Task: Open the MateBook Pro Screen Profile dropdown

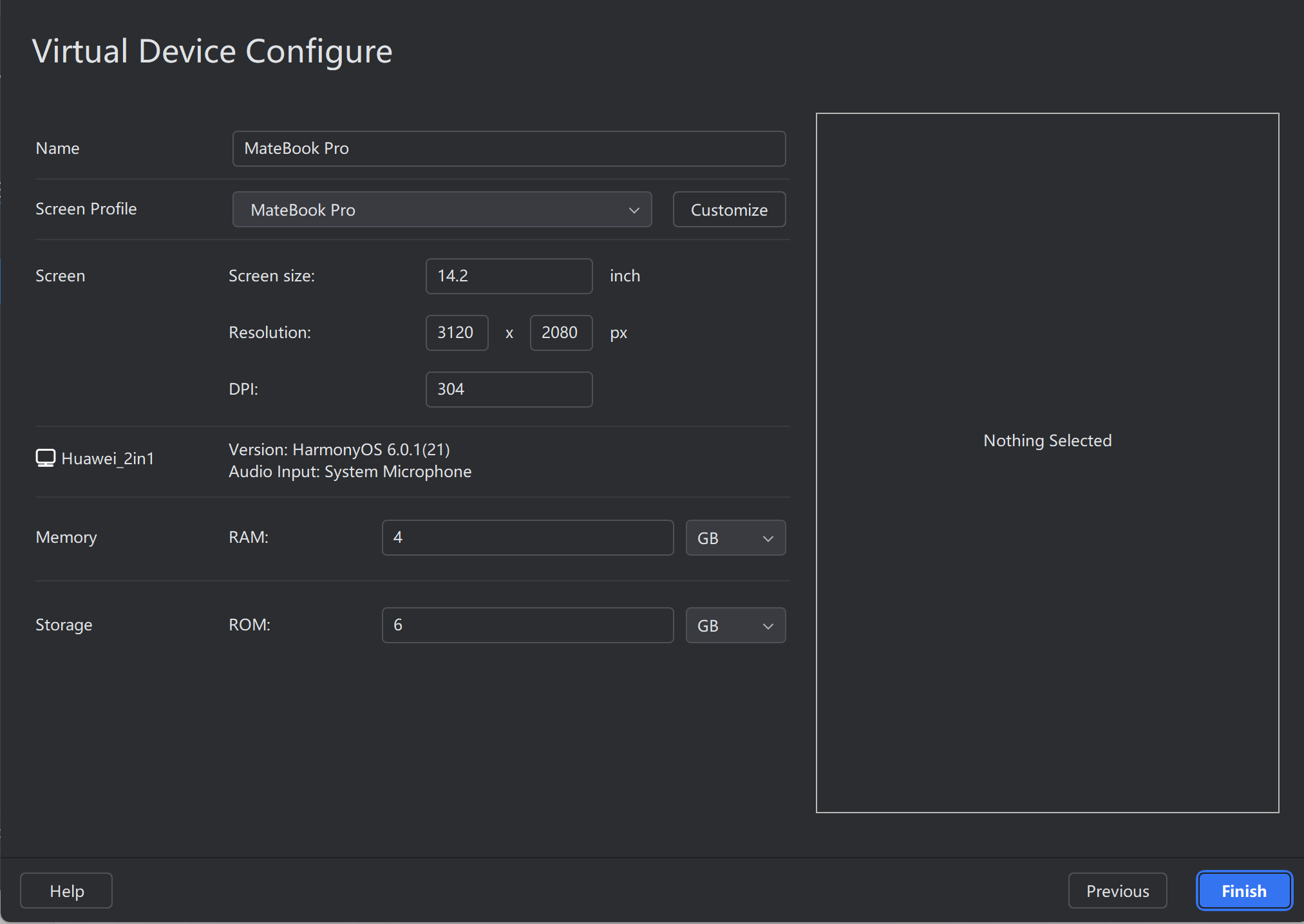Action: click(x=441, y=210)
